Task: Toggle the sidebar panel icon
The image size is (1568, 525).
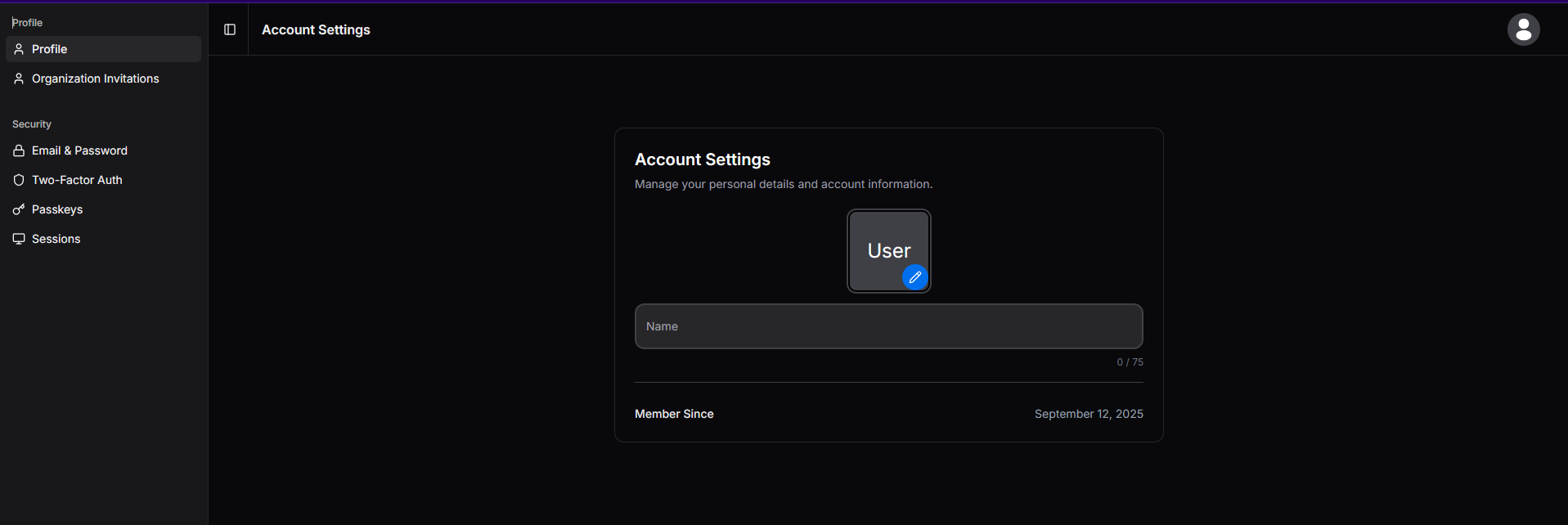Action: pyautogui.click(x=230, y=29)
